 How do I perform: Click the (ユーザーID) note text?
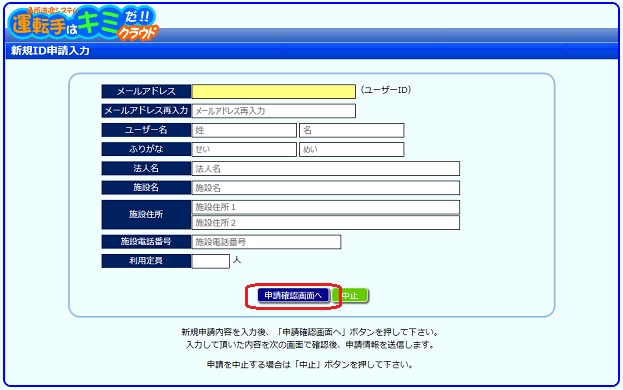pyautogui.click(x=386, y=90)
